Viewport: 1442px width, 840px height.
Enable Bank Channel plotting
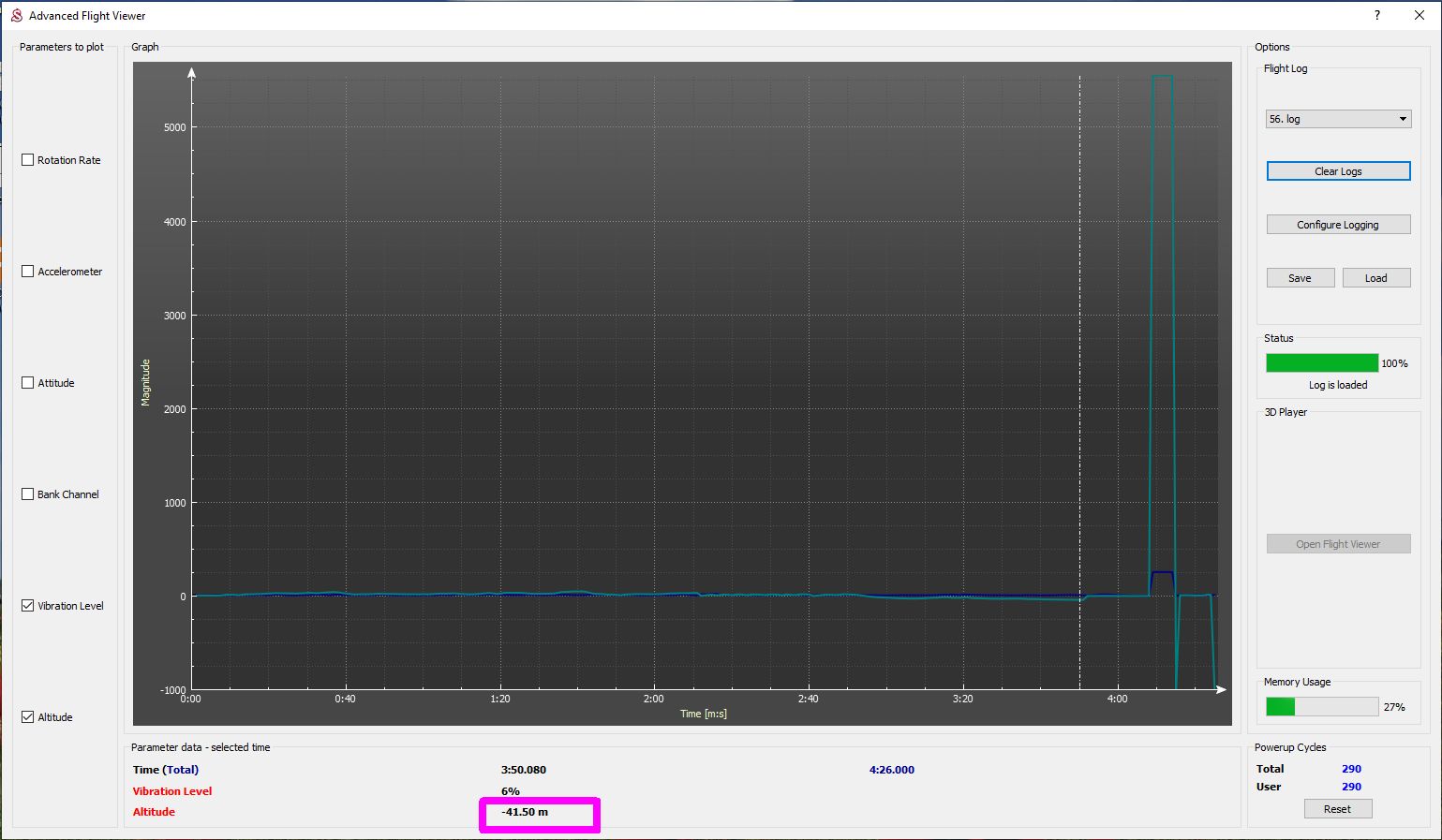pyautogui.click(x=28, y=494)
